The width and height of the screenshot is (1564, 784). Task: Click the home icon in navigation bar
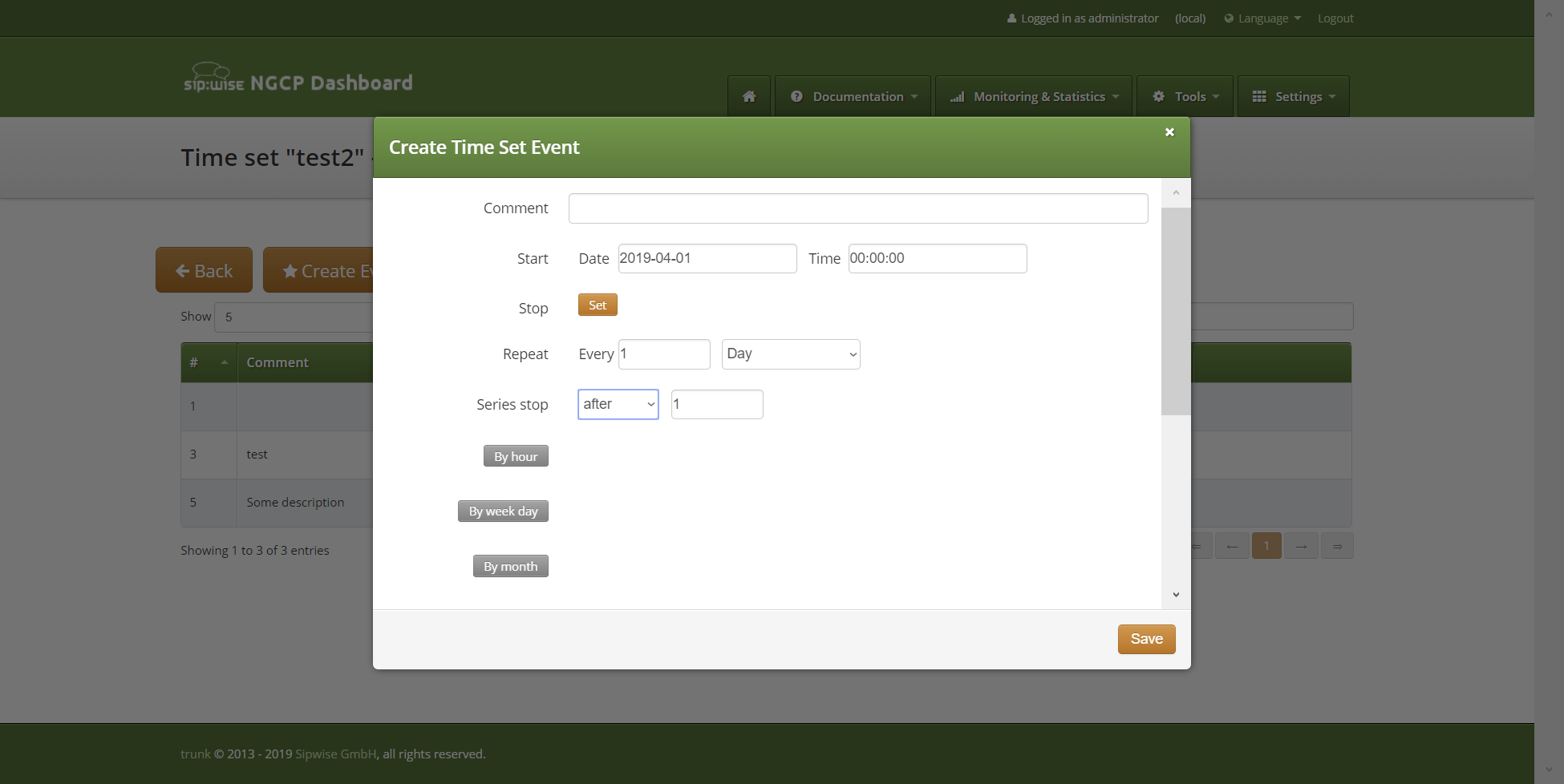pyautogui.click(x=749, y=96)
